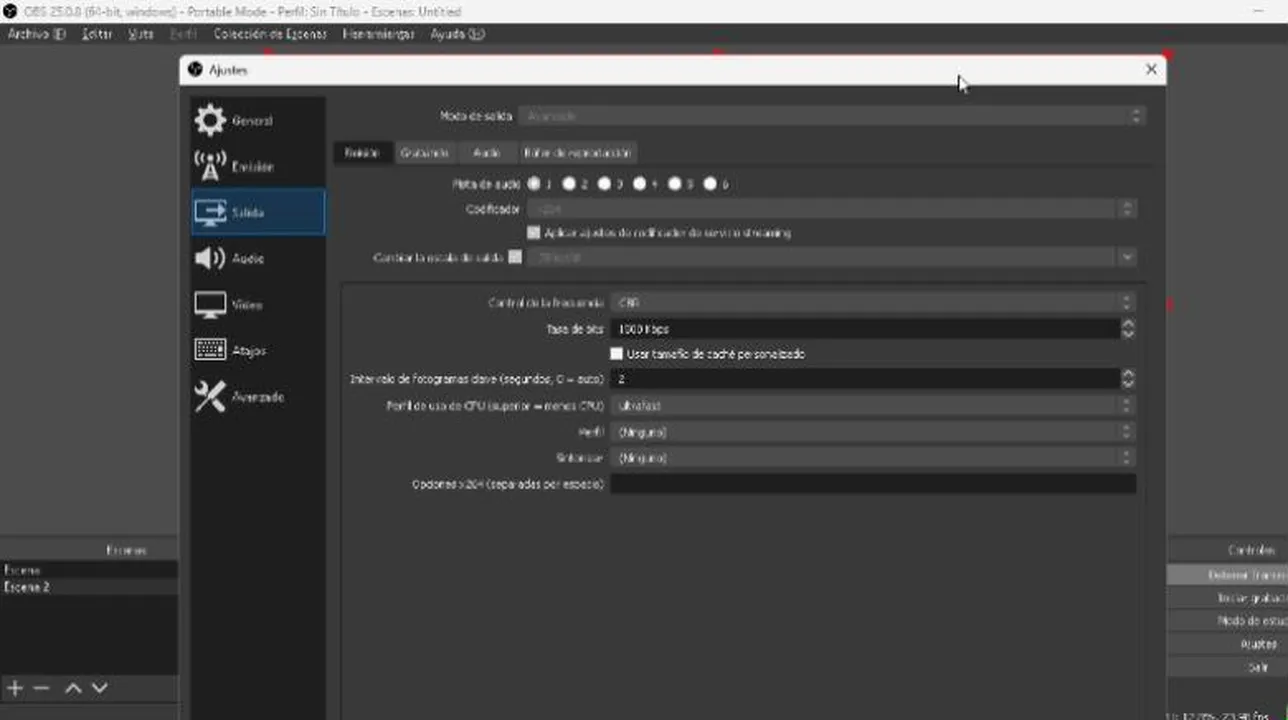The image size is (1288, 720).
Task: Enable 'Cambiar la escala de salida' checkbox
Action: point(515,257)
